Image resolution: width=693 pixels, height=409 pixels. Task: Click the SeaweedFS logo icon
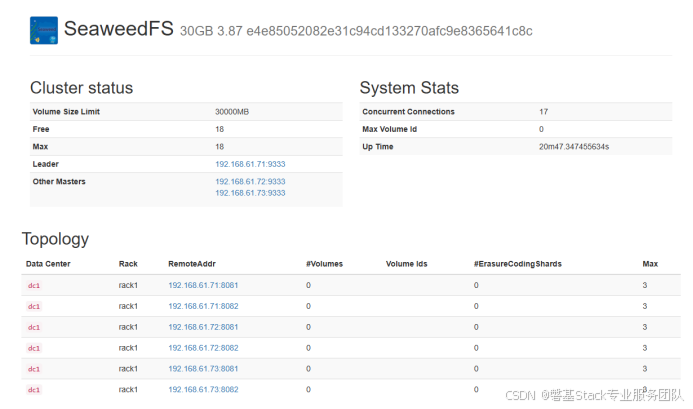(x=44, y=31)
